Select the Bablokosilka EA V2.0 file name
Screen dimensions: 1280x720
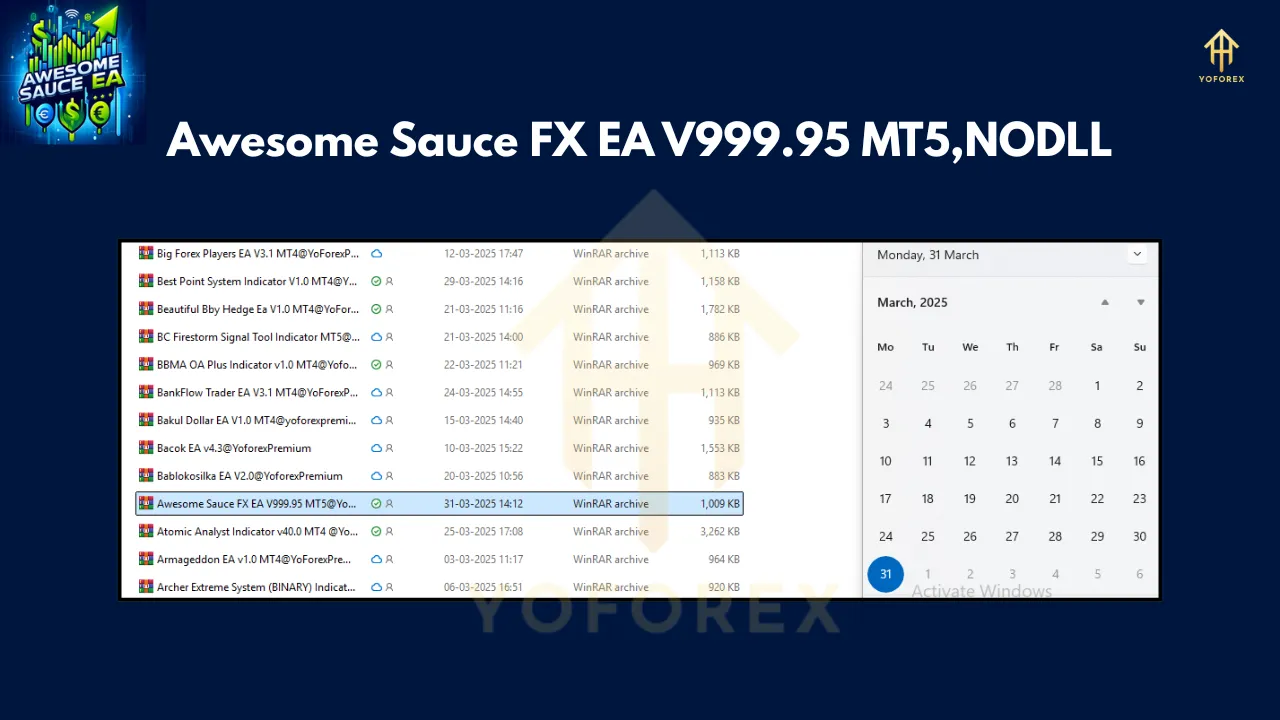pyautogui.click(x=250, y=476)
